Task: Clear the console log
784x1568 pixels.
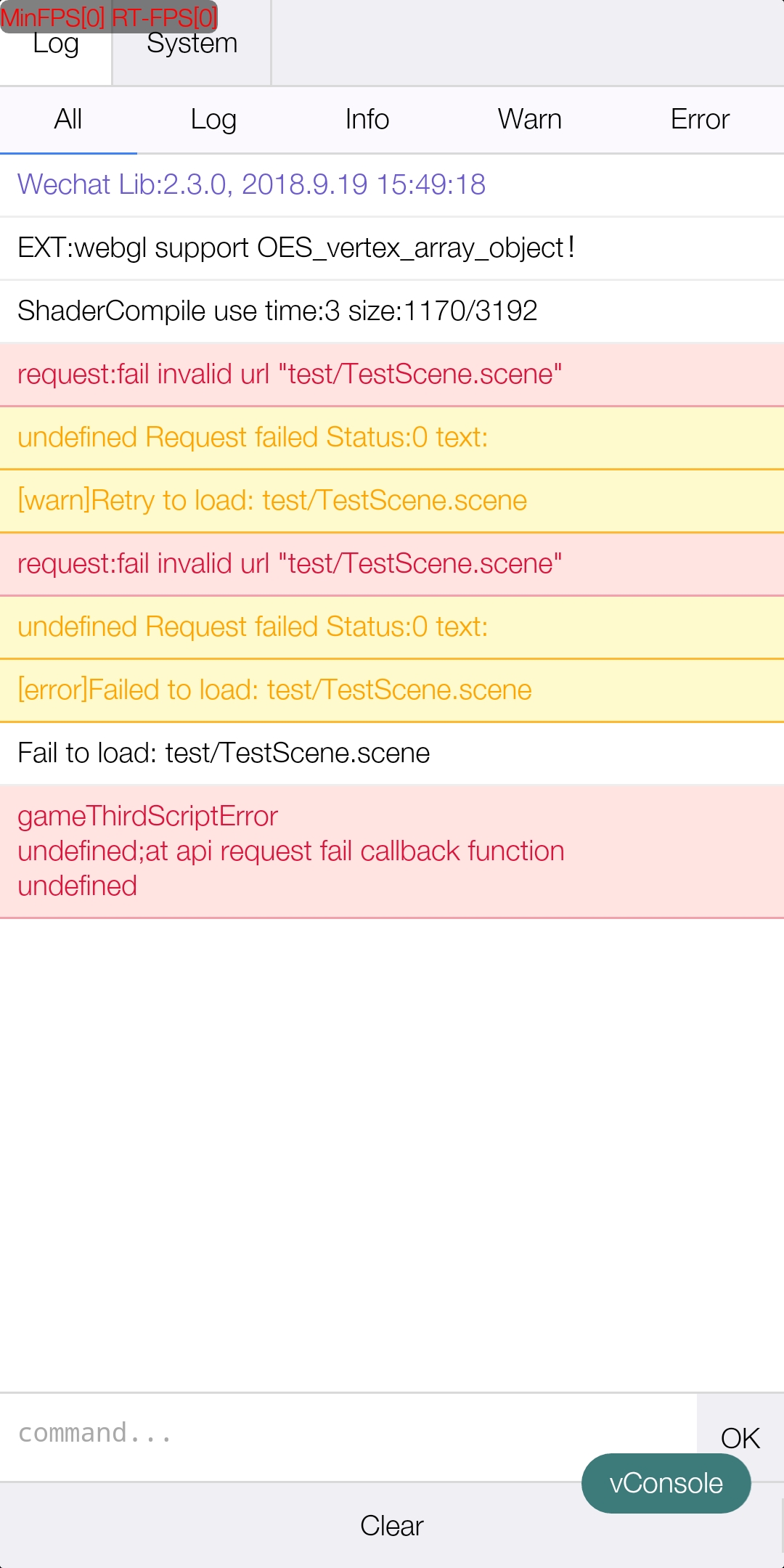Action: point(391,1526)
